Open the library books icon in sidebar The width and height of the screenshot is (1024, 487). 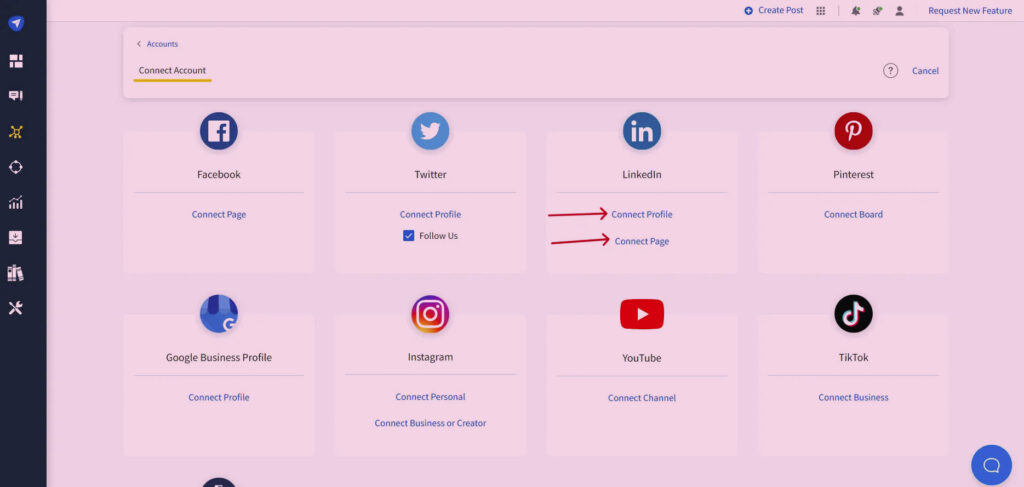point(16,273)
